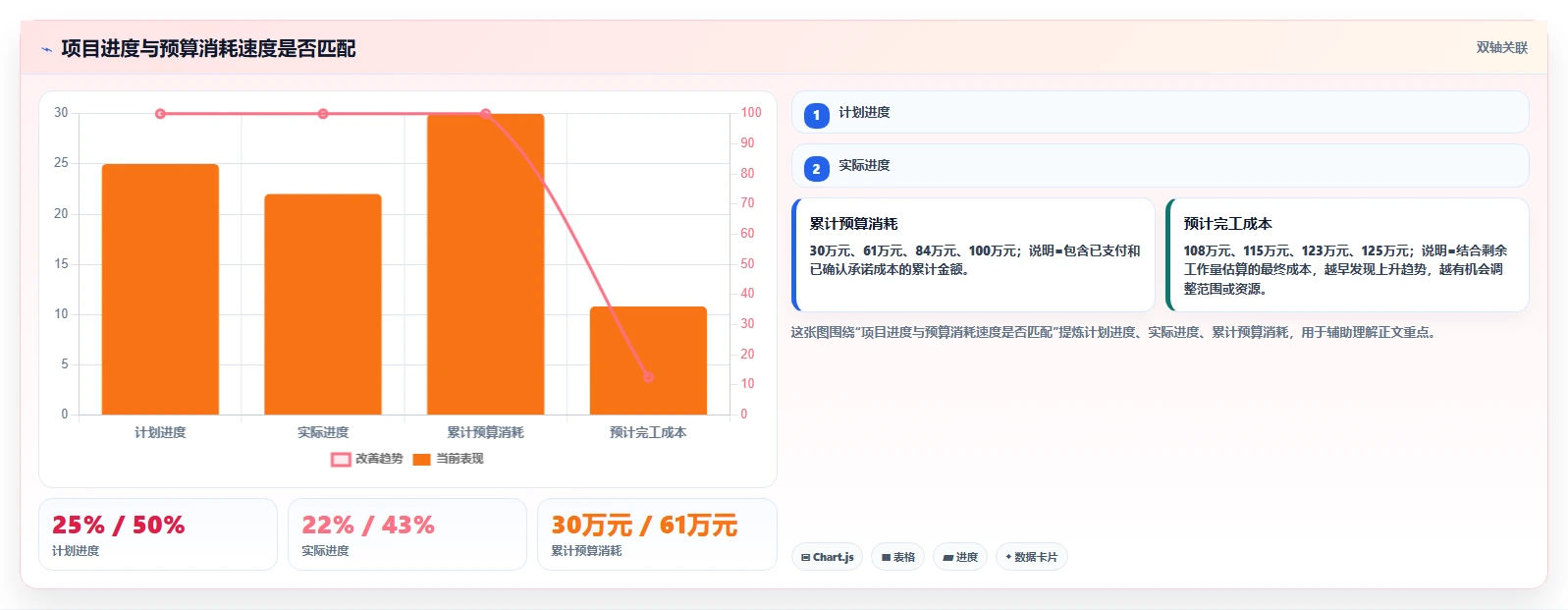Toggle 当前表现 orange legend swatch
The height and width of the screenshot is (610, 1568).
click(422, 459)
